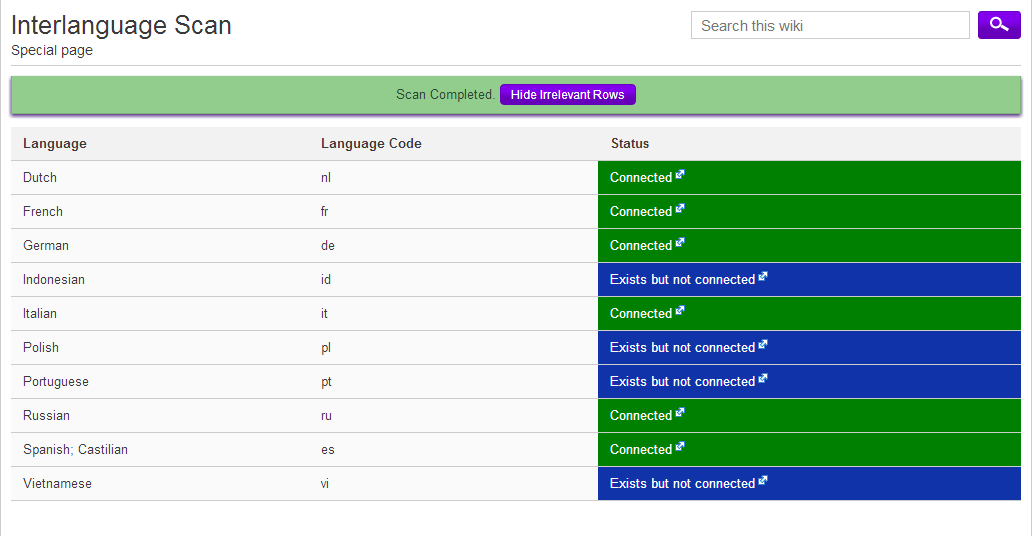Screen dimensions: 1032x536
Task: Open the Spanish Connected status link
Action: click(640, 450)
